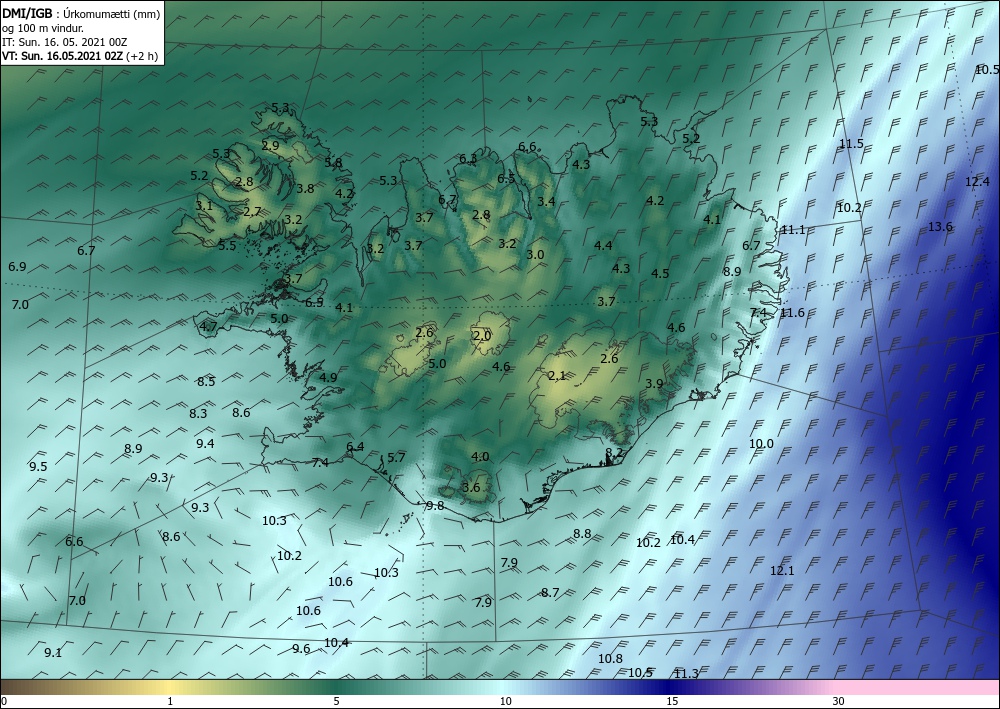Click the '11.6' value off the east coast
The height and width of the screenshot is (709, 1000).
792,312
